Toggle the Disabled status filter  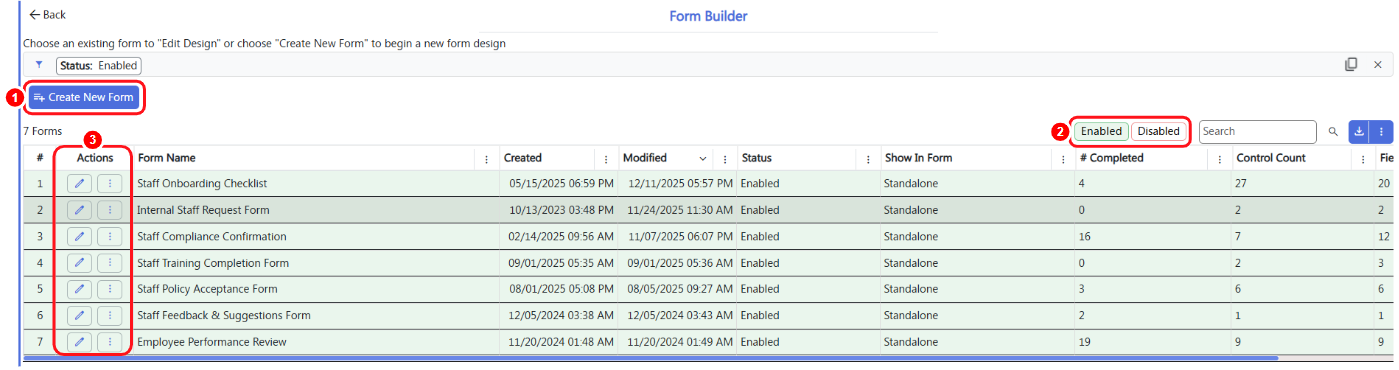1159,131
